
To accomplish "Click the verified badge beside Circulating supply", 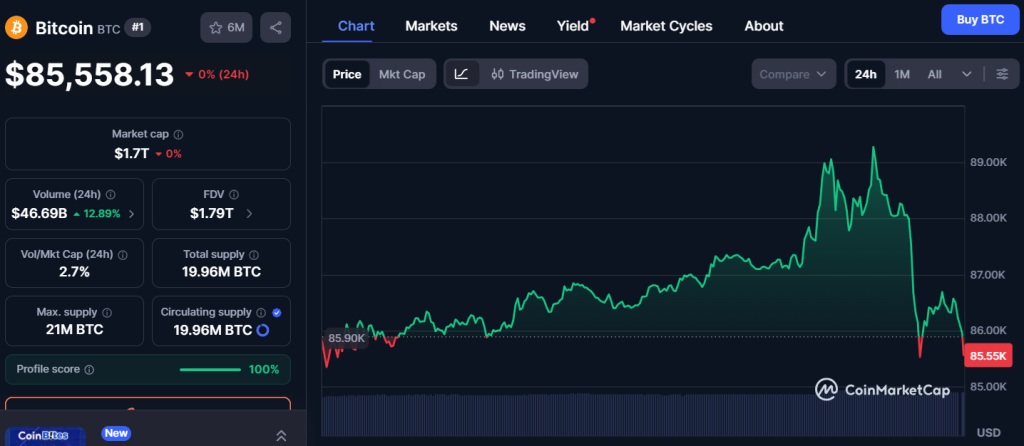I will [x=276, y=313].
